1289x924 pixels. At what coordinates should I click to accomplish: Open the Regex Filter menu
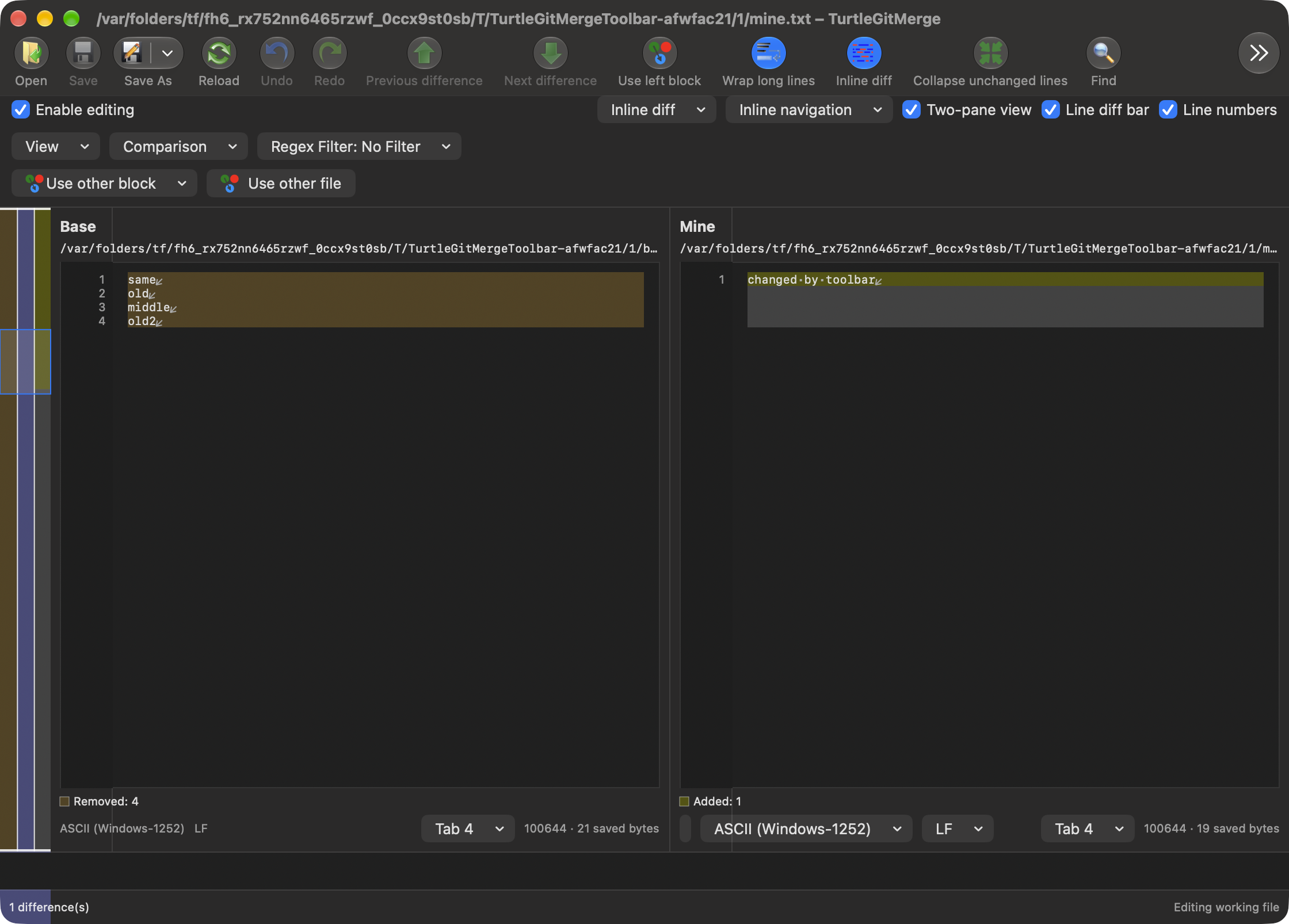click(x=359, y=147)
